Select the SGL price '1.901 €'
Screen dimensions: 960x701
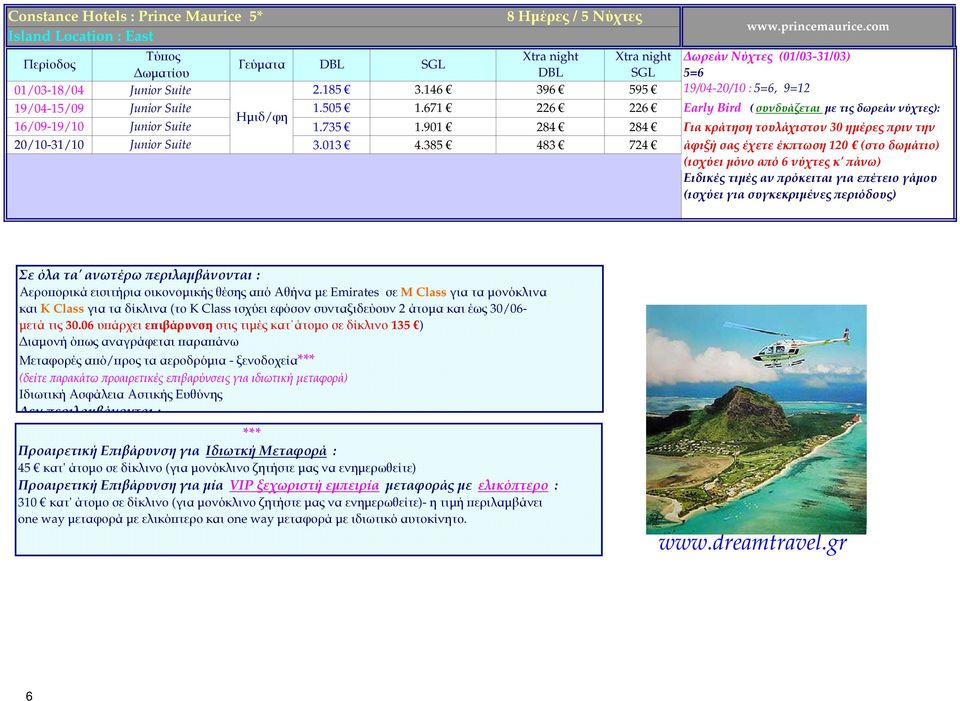[433, 127]
